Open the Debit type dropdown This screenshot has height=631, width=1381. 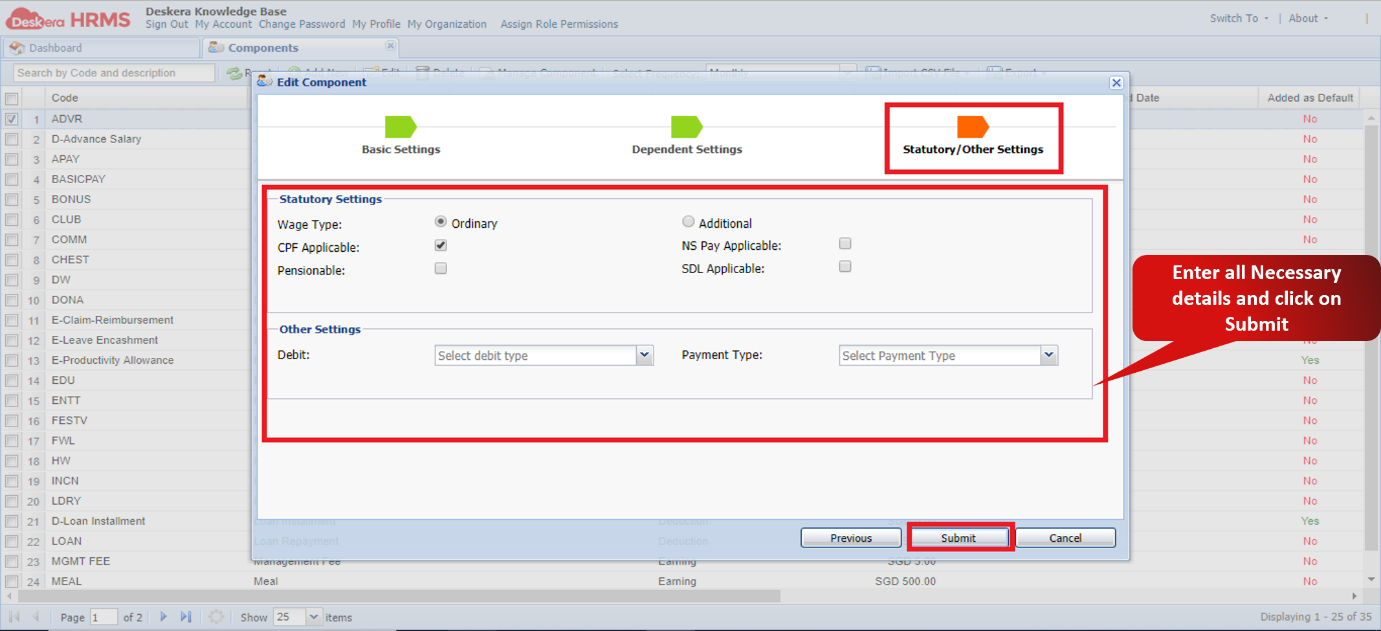644,355
